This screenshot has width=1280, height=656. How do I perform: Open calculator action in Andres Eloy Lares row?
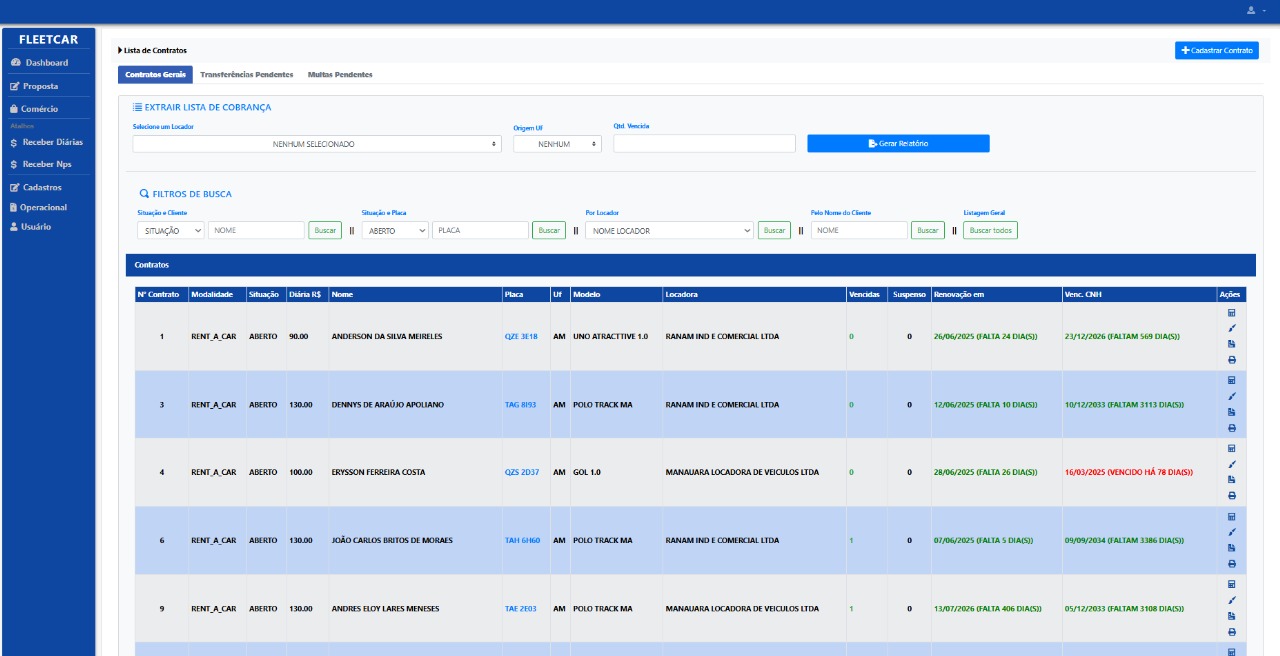(x=1231, y=584)
